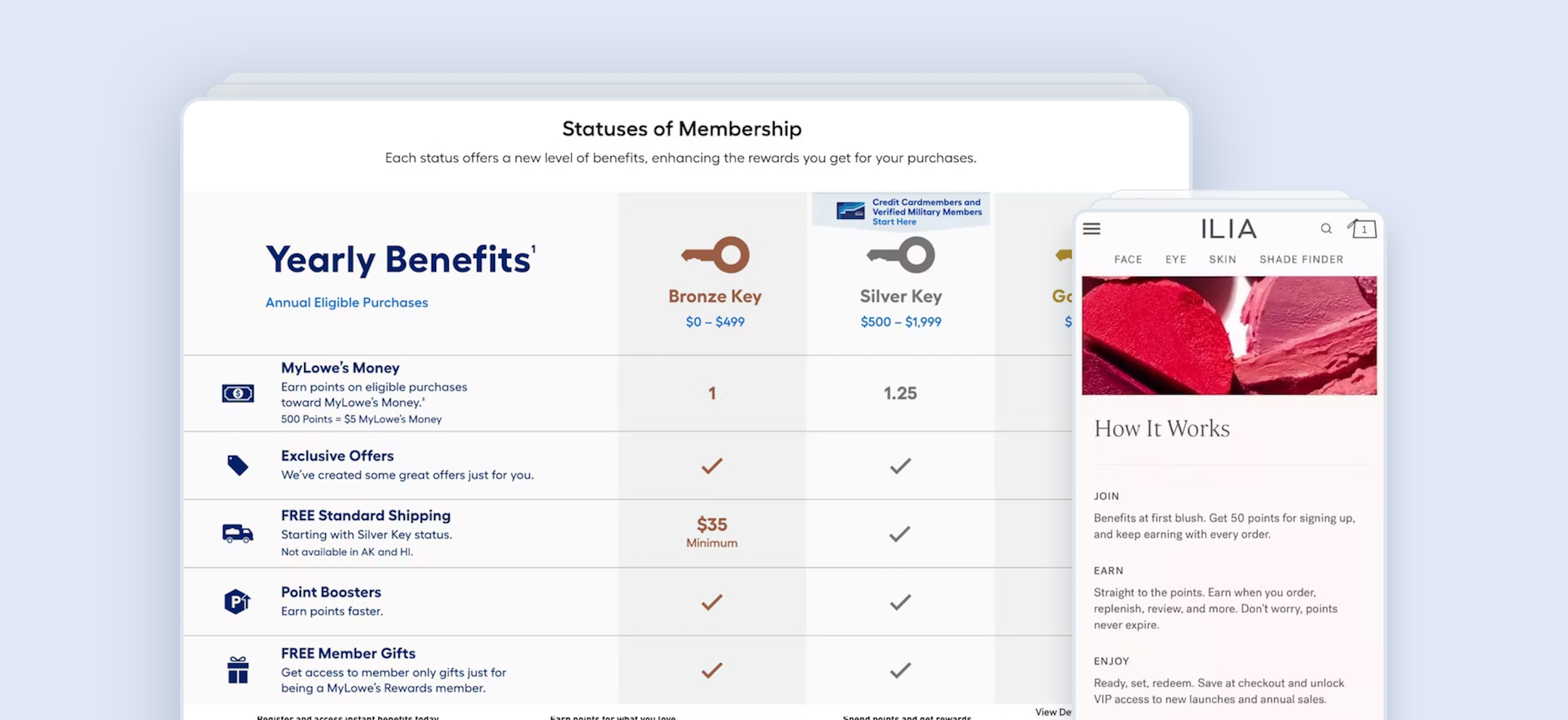Click the red lipstick hero image

[x=1229, y=335]
